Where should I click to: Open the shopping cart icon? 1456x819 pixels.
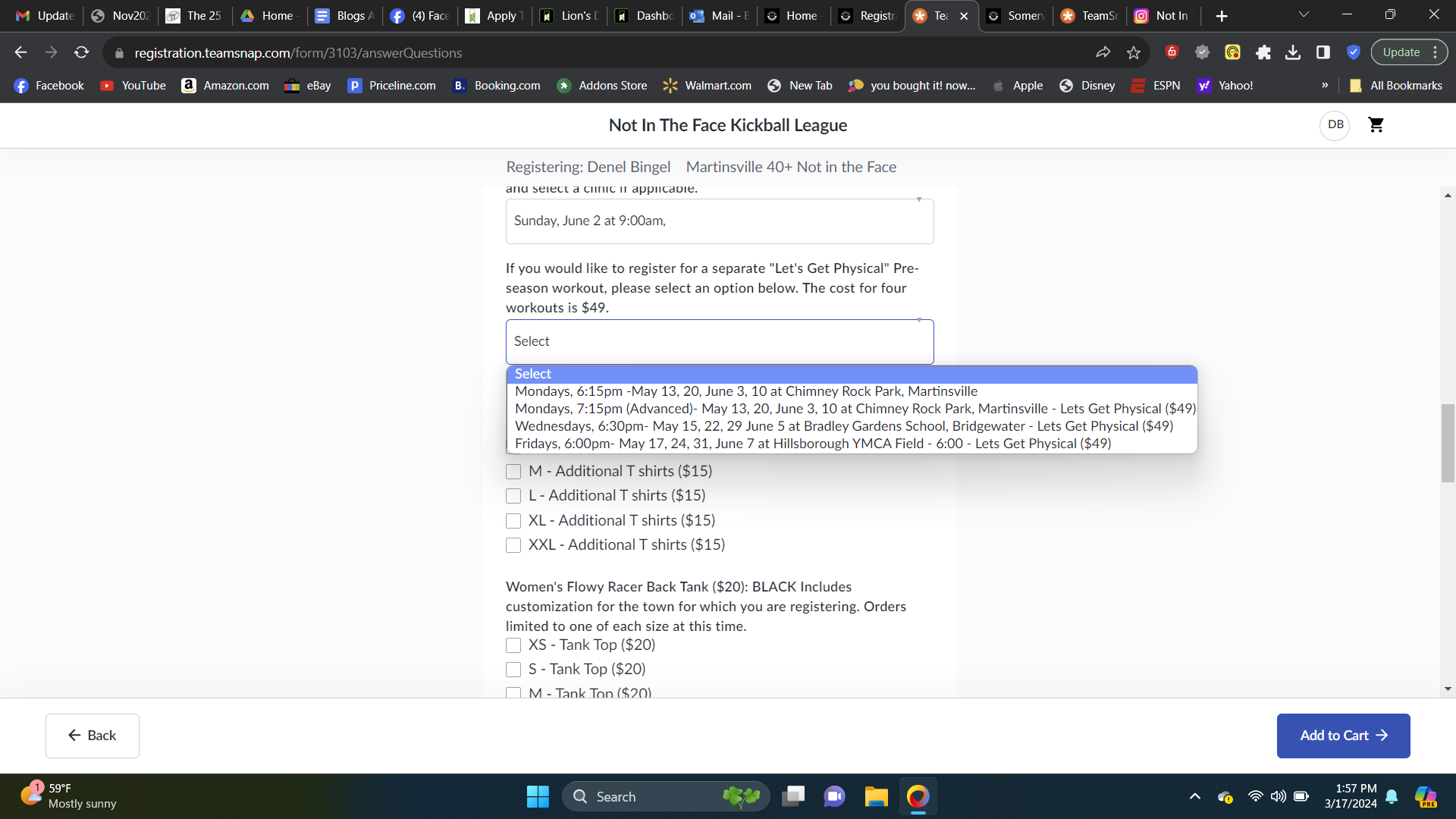tap(1376, 125)
